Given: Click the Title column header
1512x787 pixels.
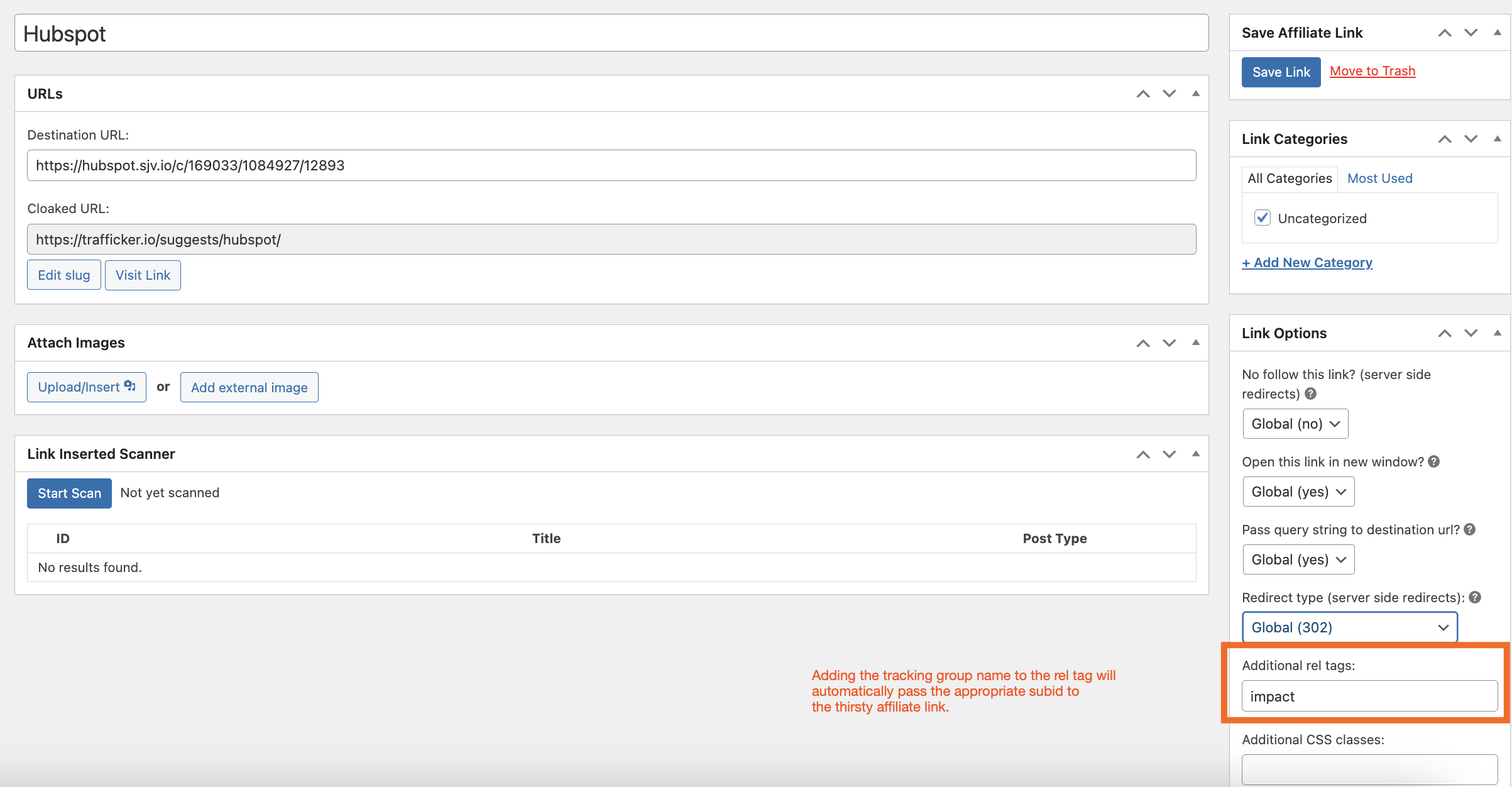Looking at the screenshot, I should pyautogui.click(x=546, y=539).
